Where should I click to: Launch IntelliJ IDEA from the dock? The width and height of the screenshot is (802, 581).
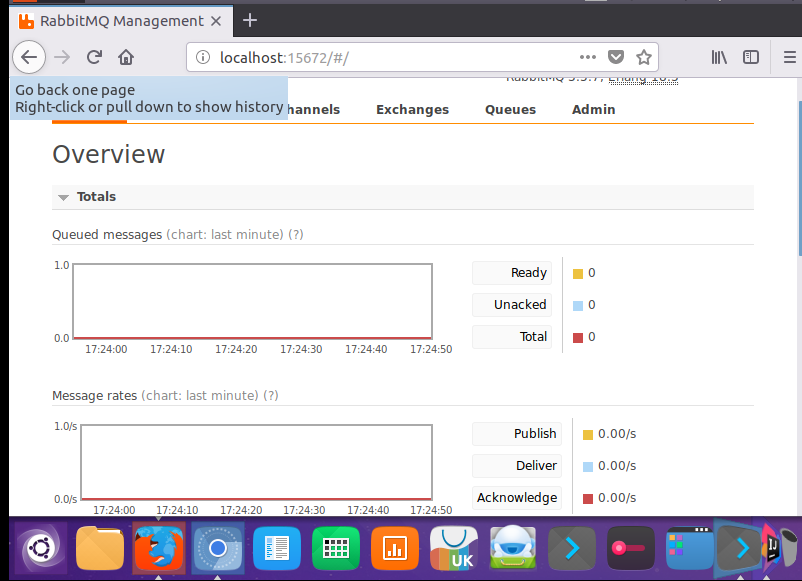point(772,547)
